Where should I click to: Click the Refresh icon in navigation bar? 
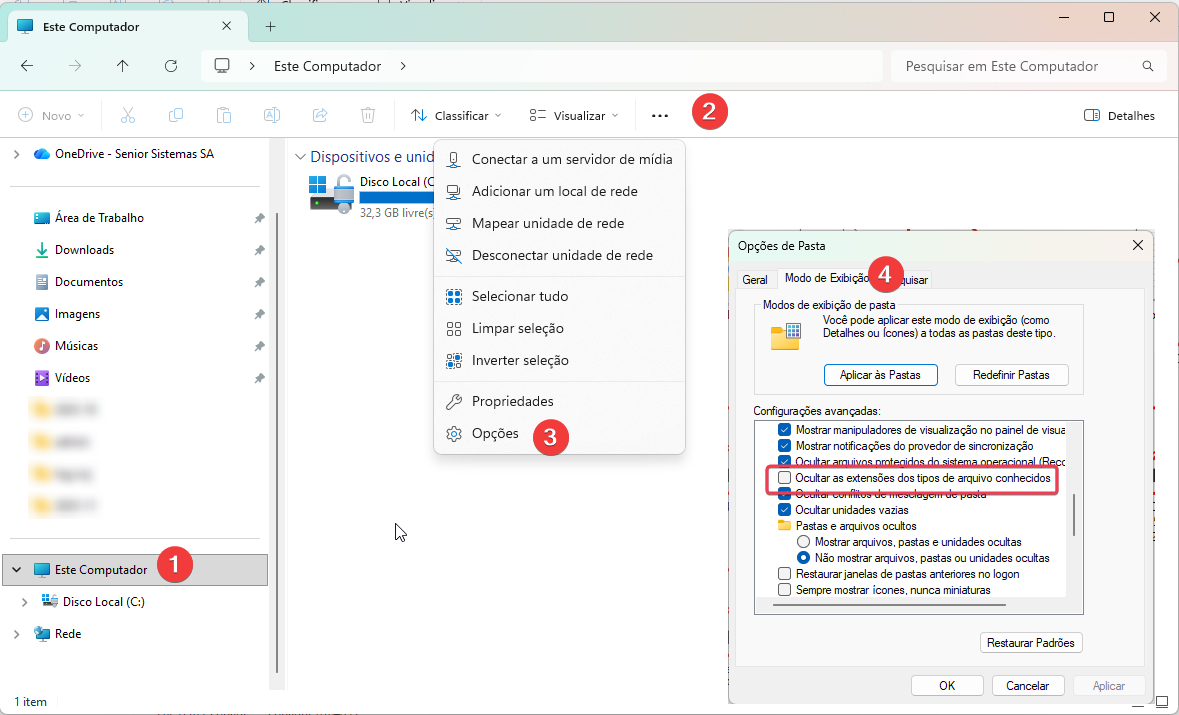pyautogui.click(x=171, y=66)
